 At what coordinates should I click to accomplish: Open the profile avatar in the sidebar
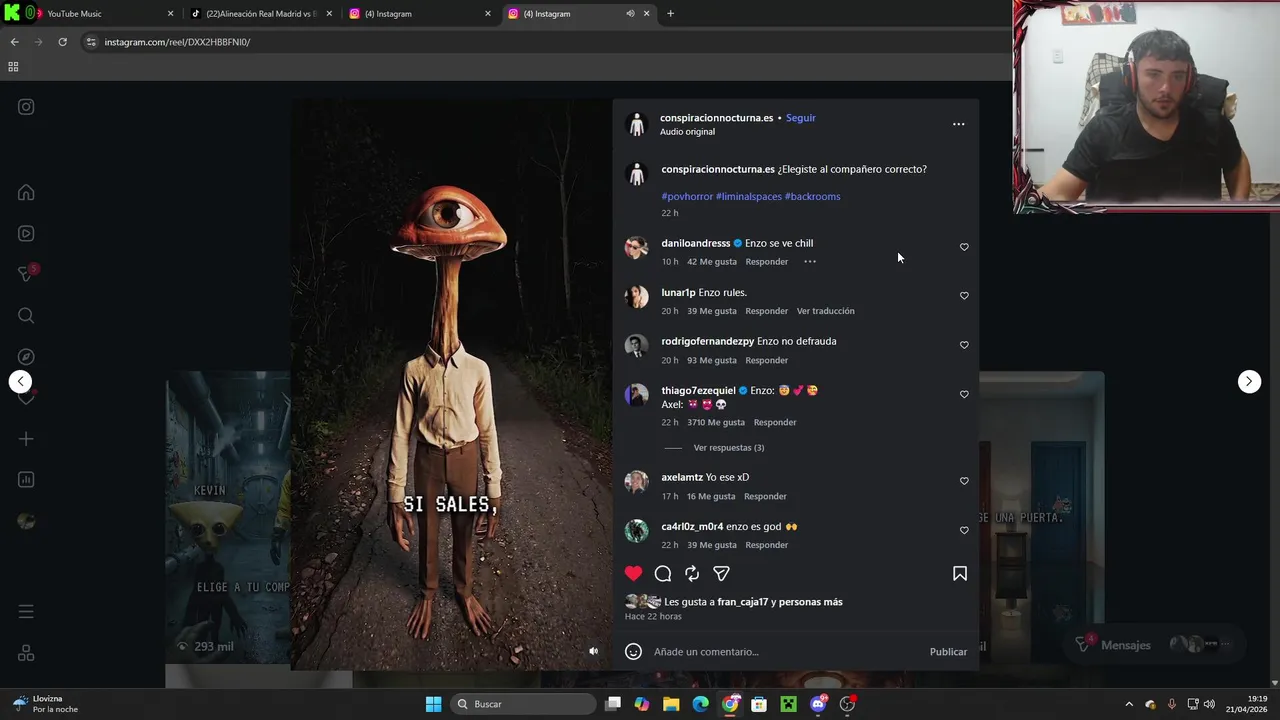coord(26,521)
